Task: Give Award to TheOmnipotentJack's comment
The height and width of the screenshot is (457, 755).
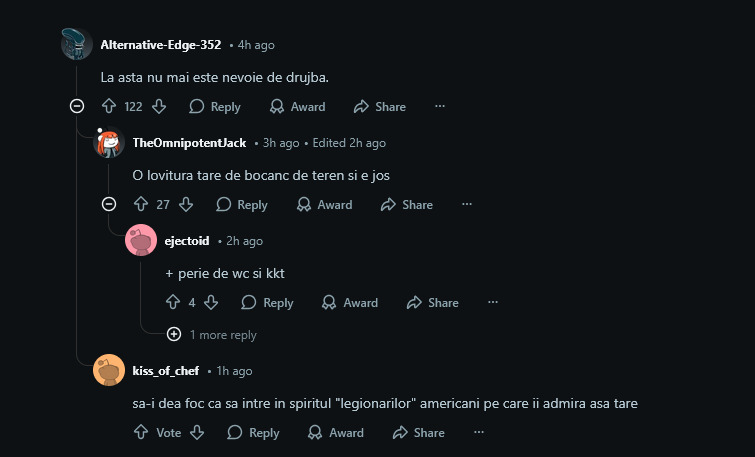Action: click(x=324, y=204)
